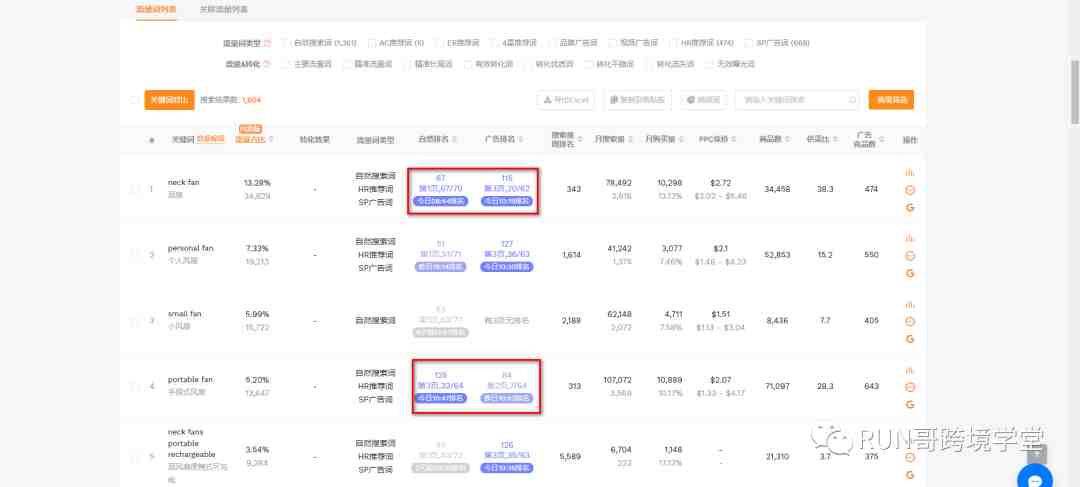Open the bar chart icon for neck fan
This screenshot has height=487, width=1080.
[x=910, y=172]
